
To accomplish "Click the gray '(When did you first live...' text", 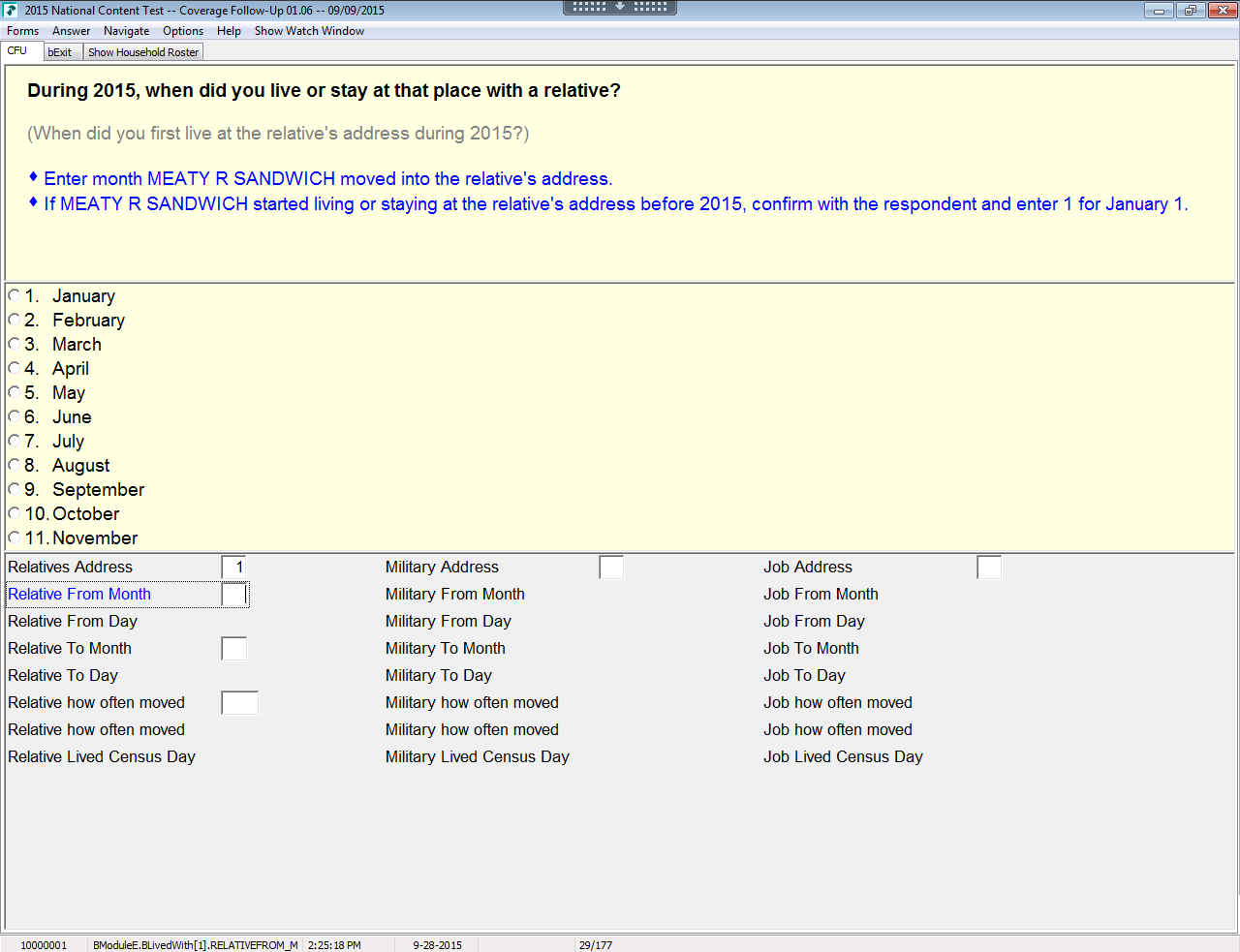I will [278, 134].
